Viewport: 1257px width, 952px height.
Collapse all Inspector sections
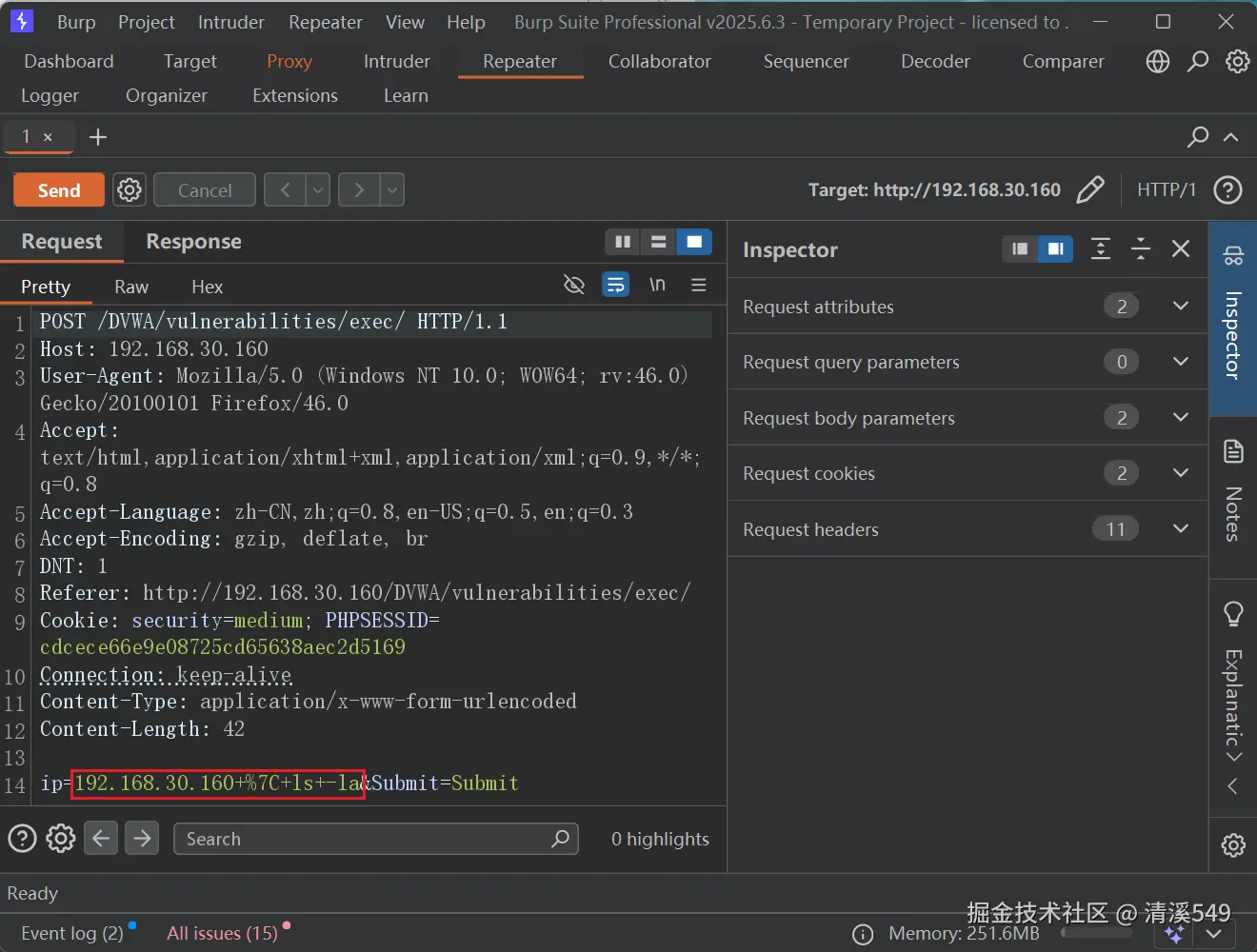[x=1141, y=248]
